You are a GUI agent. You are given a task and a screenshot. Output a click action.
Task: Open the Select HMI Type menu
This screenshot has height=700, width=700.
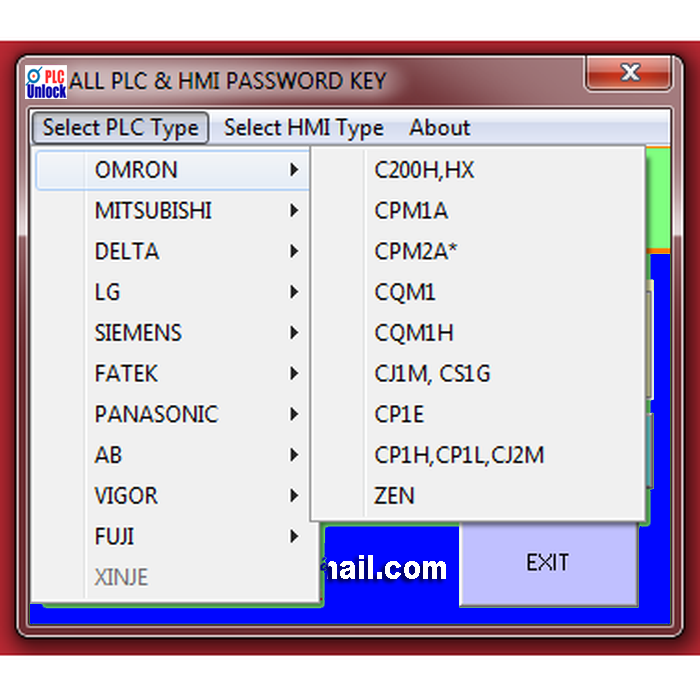tap(303, 128)
